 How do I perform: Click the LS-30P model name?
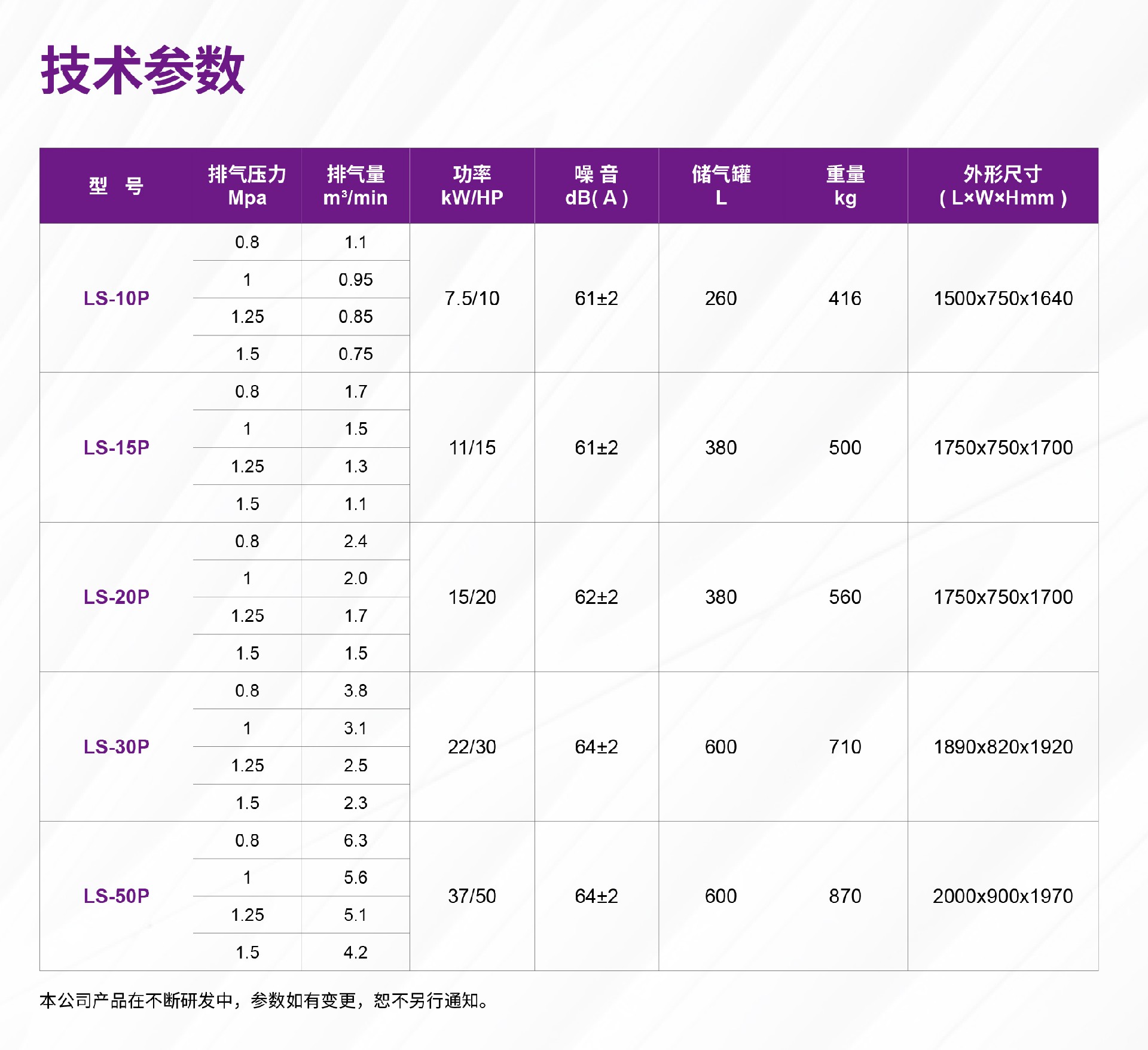coord(116,746)
